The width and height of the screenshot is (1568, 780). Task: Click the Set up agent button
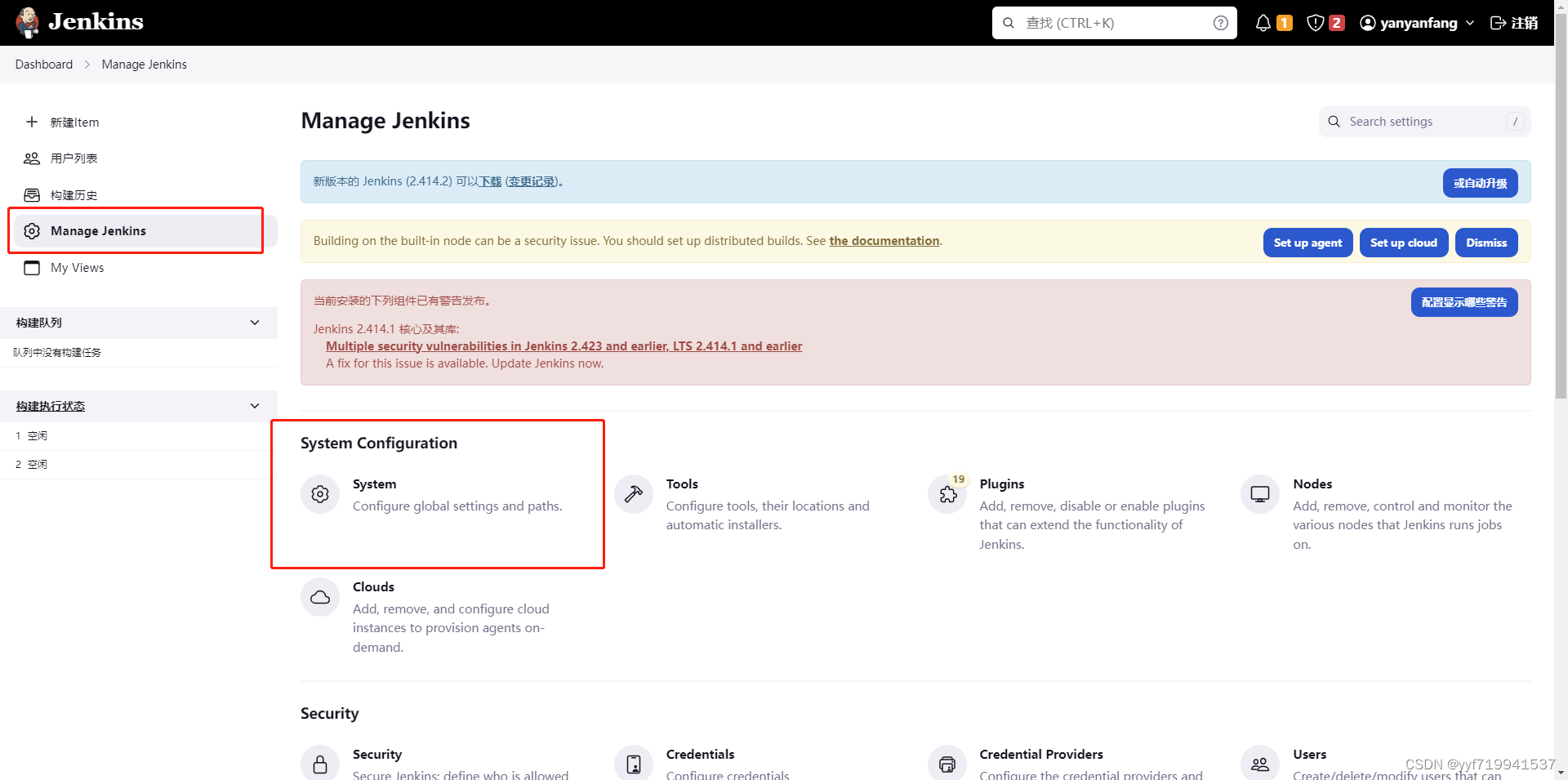click(1307, 242)
